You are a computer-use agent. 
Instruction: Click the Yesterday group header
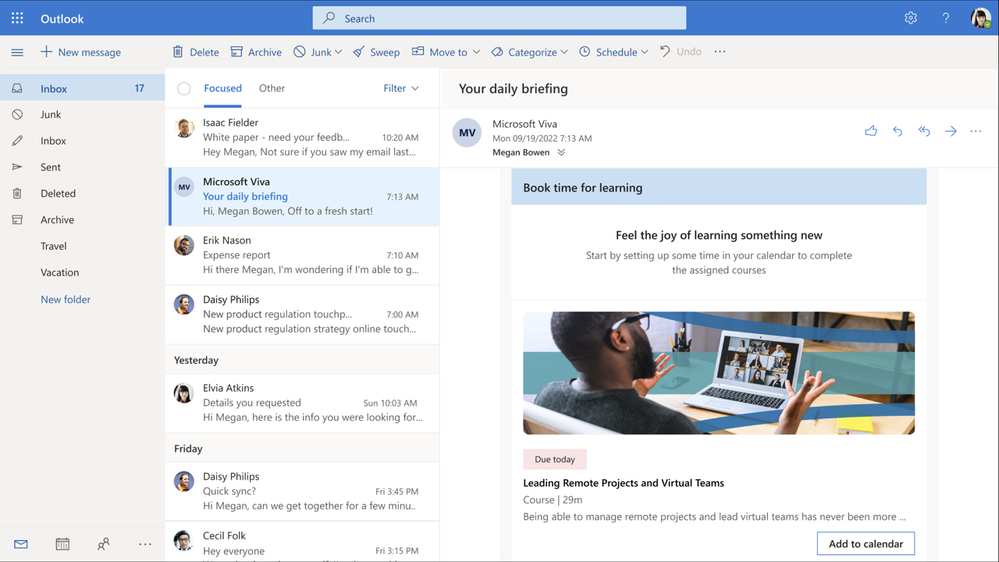coord(302,360)
